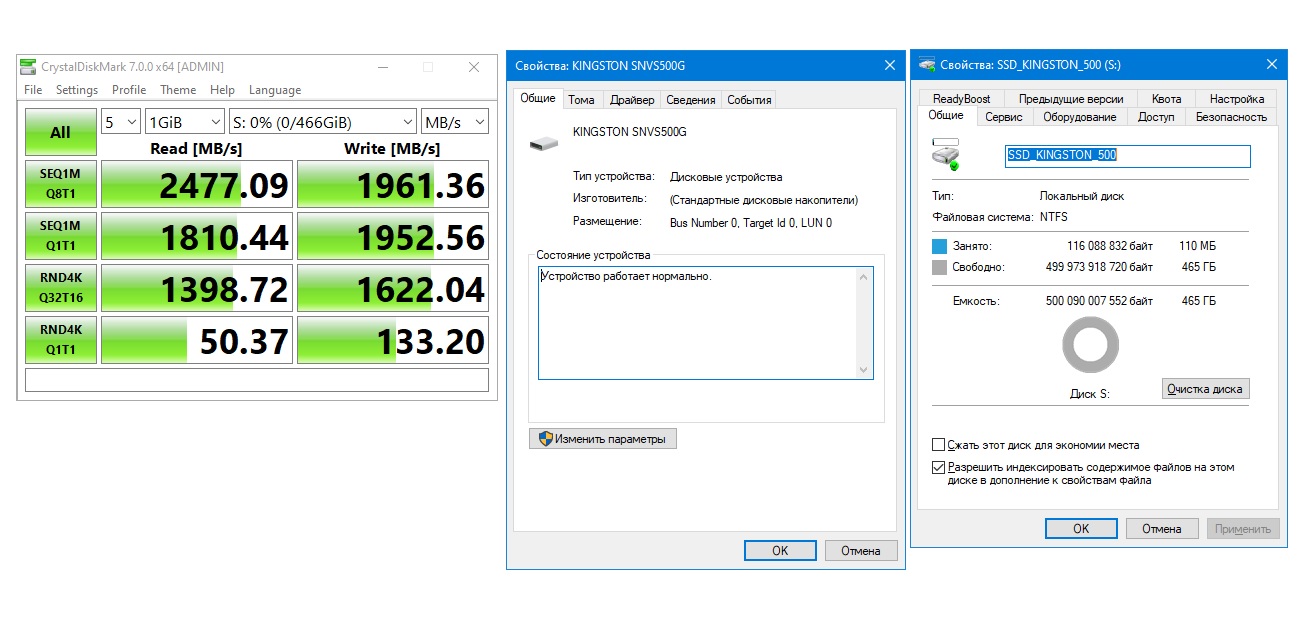Click the device status scrollbar down arrow
1298x617 pixels.
[x=864, y=370]
